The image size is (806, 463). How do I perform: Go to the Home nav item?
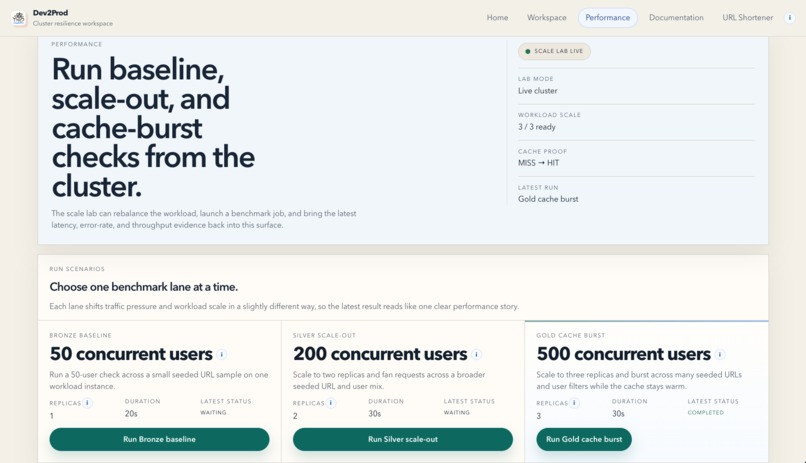pyautogui.click(x=497, y=17)
